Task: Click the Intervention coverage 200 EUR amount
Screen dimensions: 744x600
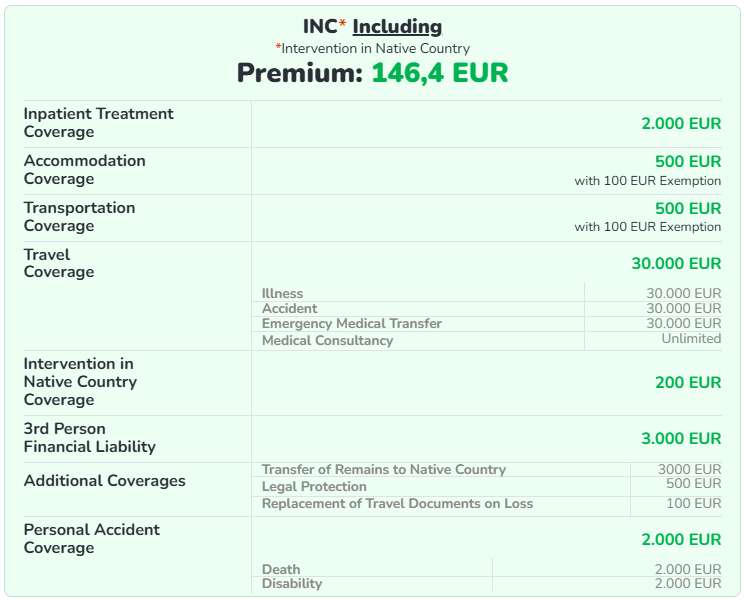Action: click(688, 382)
